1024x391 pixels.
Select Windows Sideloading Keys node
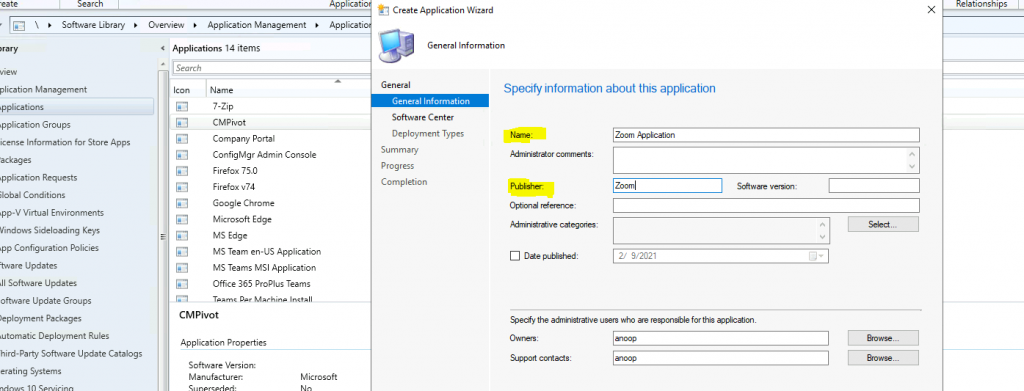50,230
